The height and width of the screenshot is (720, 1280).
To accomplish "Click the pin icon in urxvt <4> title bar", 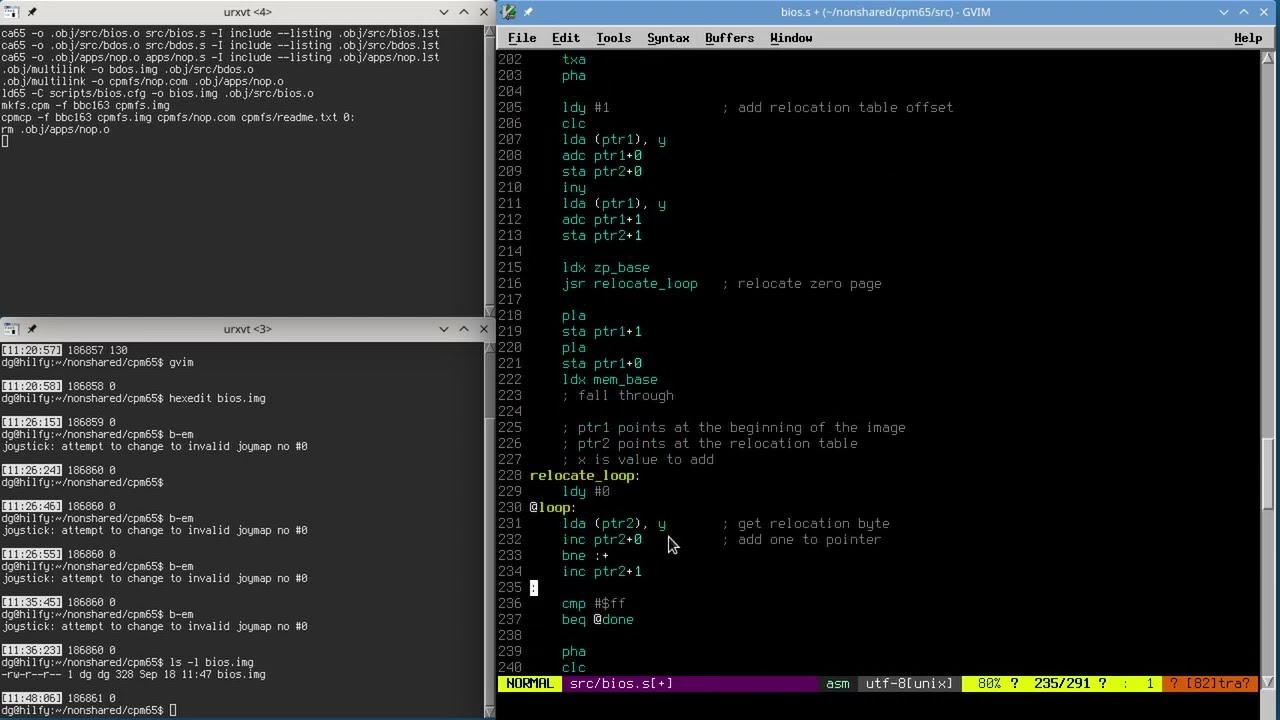I will click(32, 12).
